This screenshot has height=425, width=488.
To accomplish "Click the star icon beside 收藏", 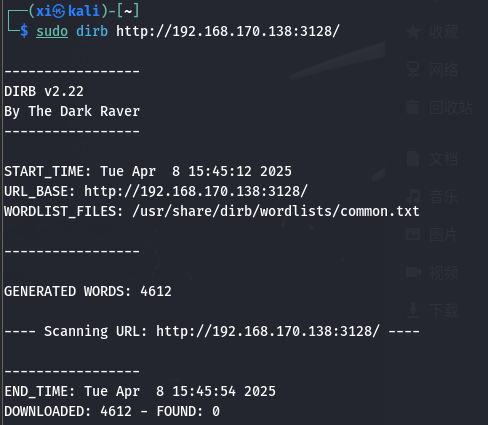I will coord(413,32).
